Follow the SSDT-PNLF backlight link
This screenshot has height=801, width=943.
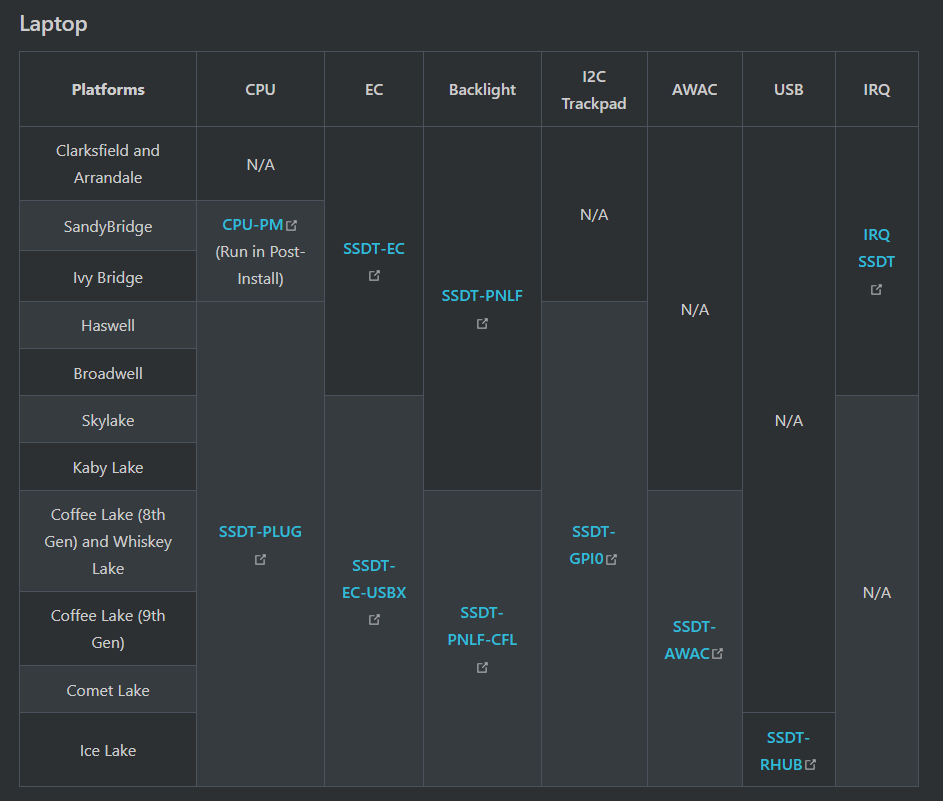click(482, 295)
